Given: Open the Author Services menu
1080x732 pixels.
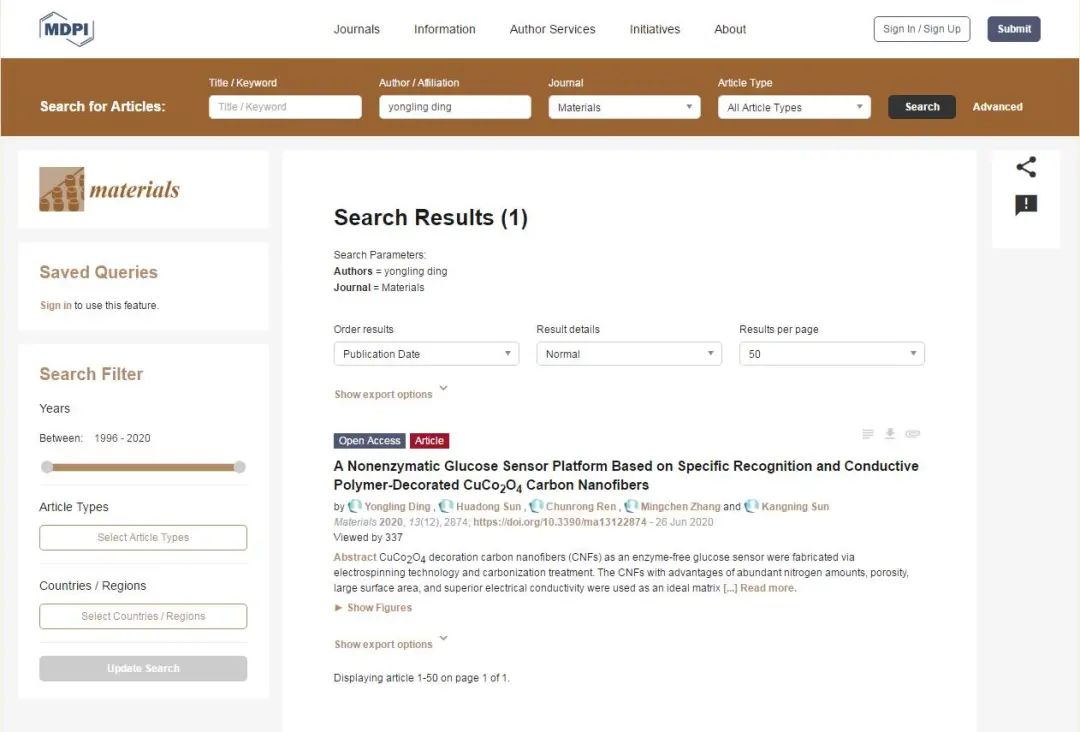Looking at the screenshot, I should click(552, 29).
